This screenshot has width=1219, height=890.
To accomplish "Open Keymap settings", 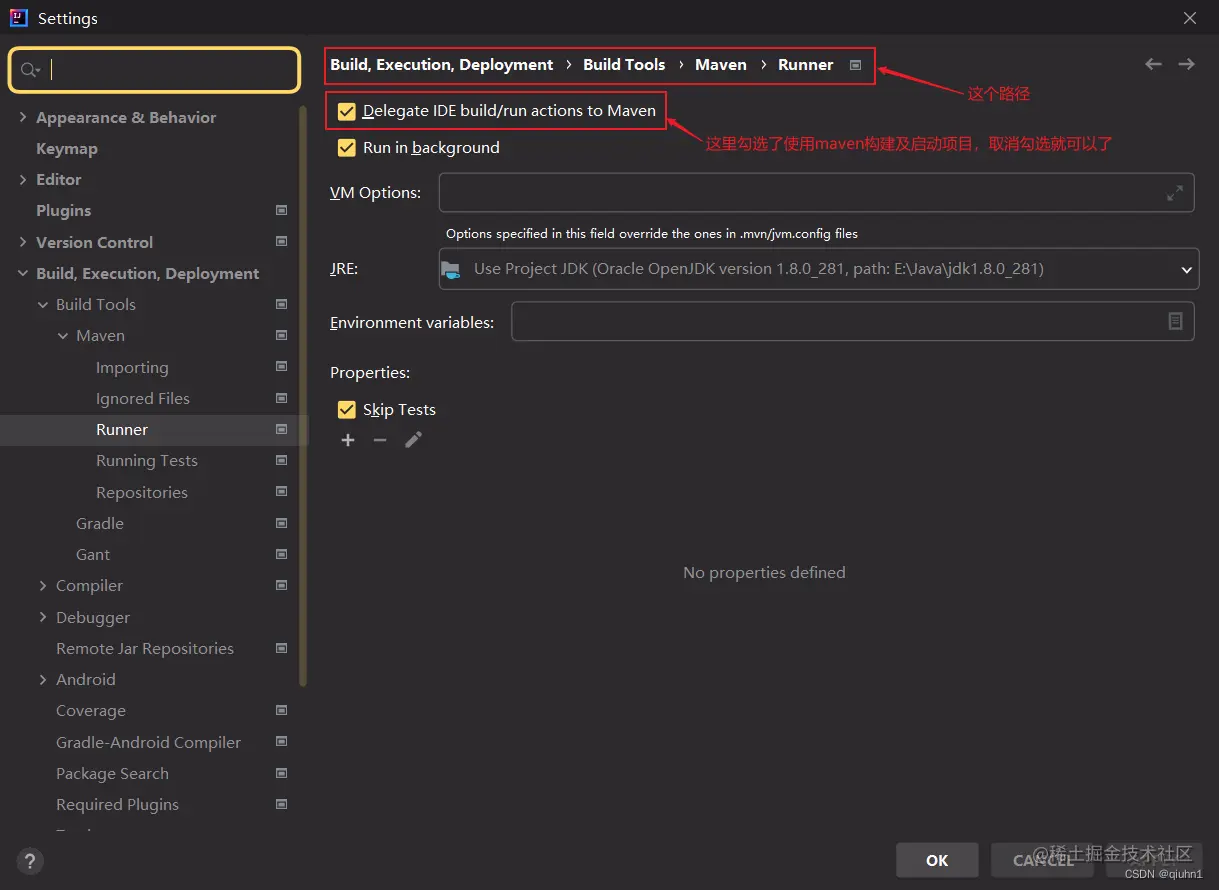I will (x=67, y=148).
